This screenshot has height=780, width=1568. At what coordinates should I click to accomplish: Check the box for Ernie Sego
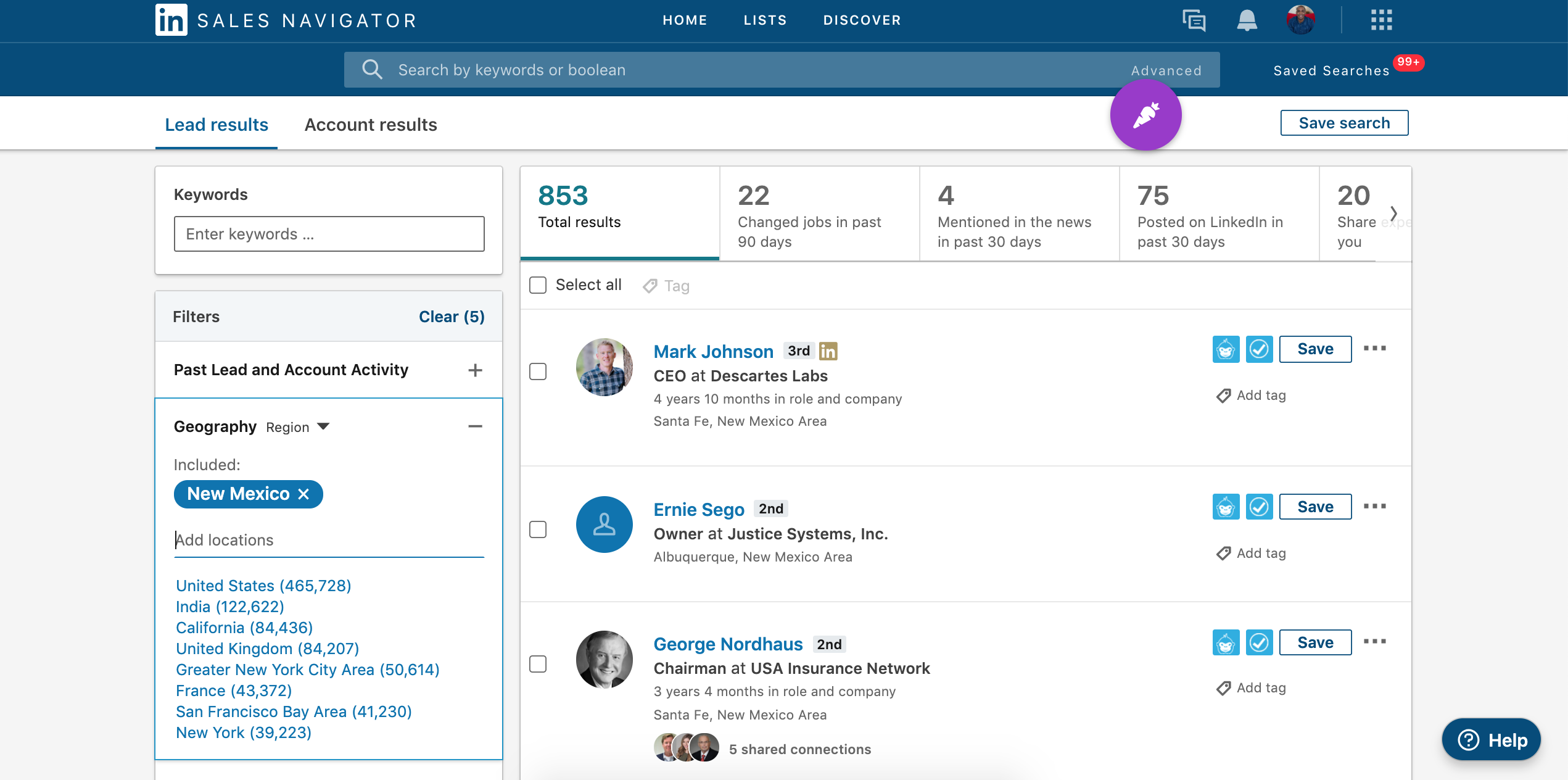tap(538, 529)
